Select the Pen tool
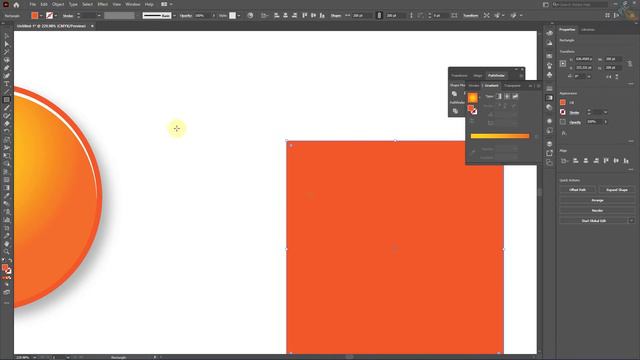 point(7,68)
